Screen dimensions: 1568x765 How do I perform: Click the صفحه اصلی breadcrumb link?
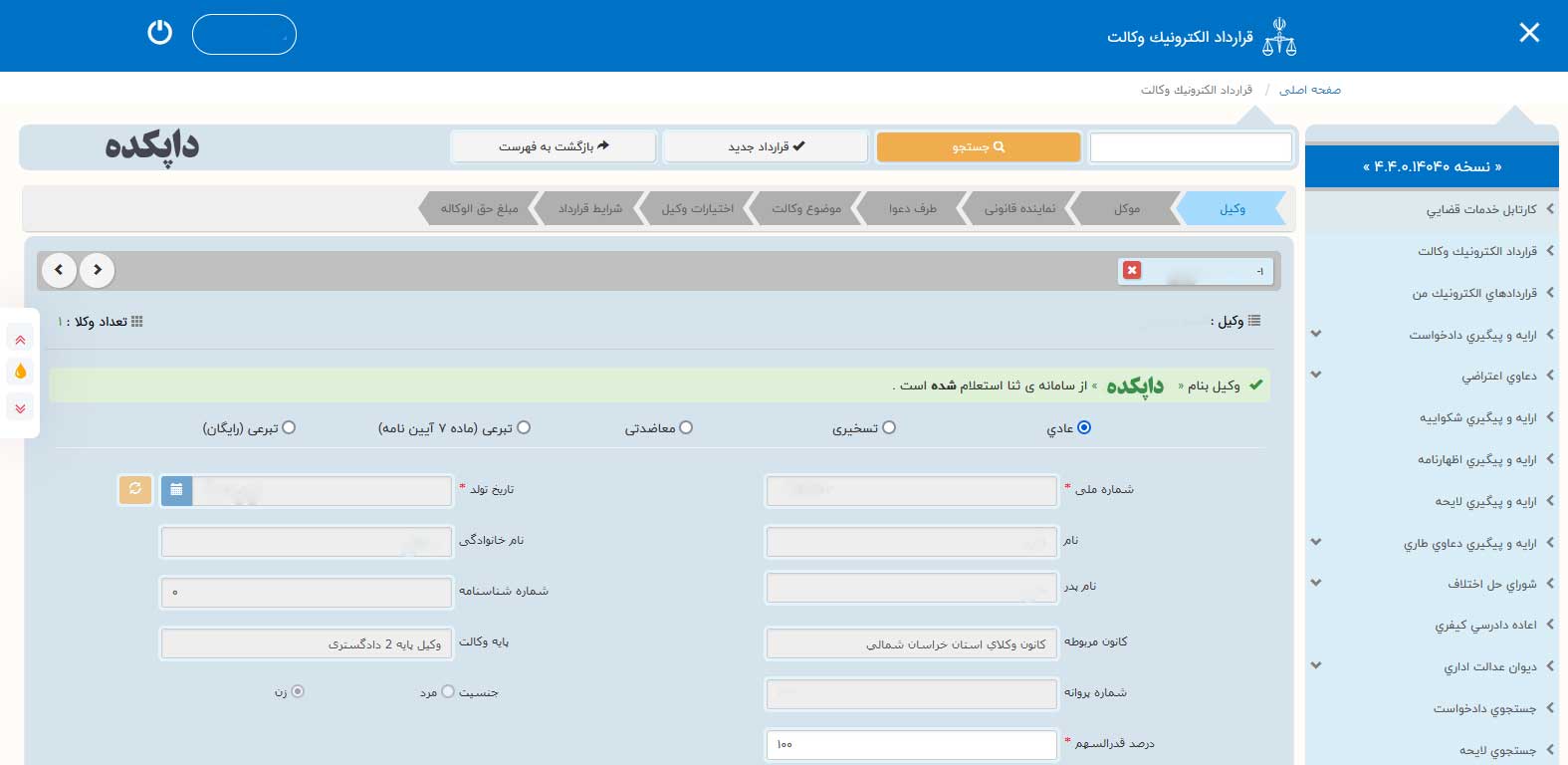coord(1309,90)
